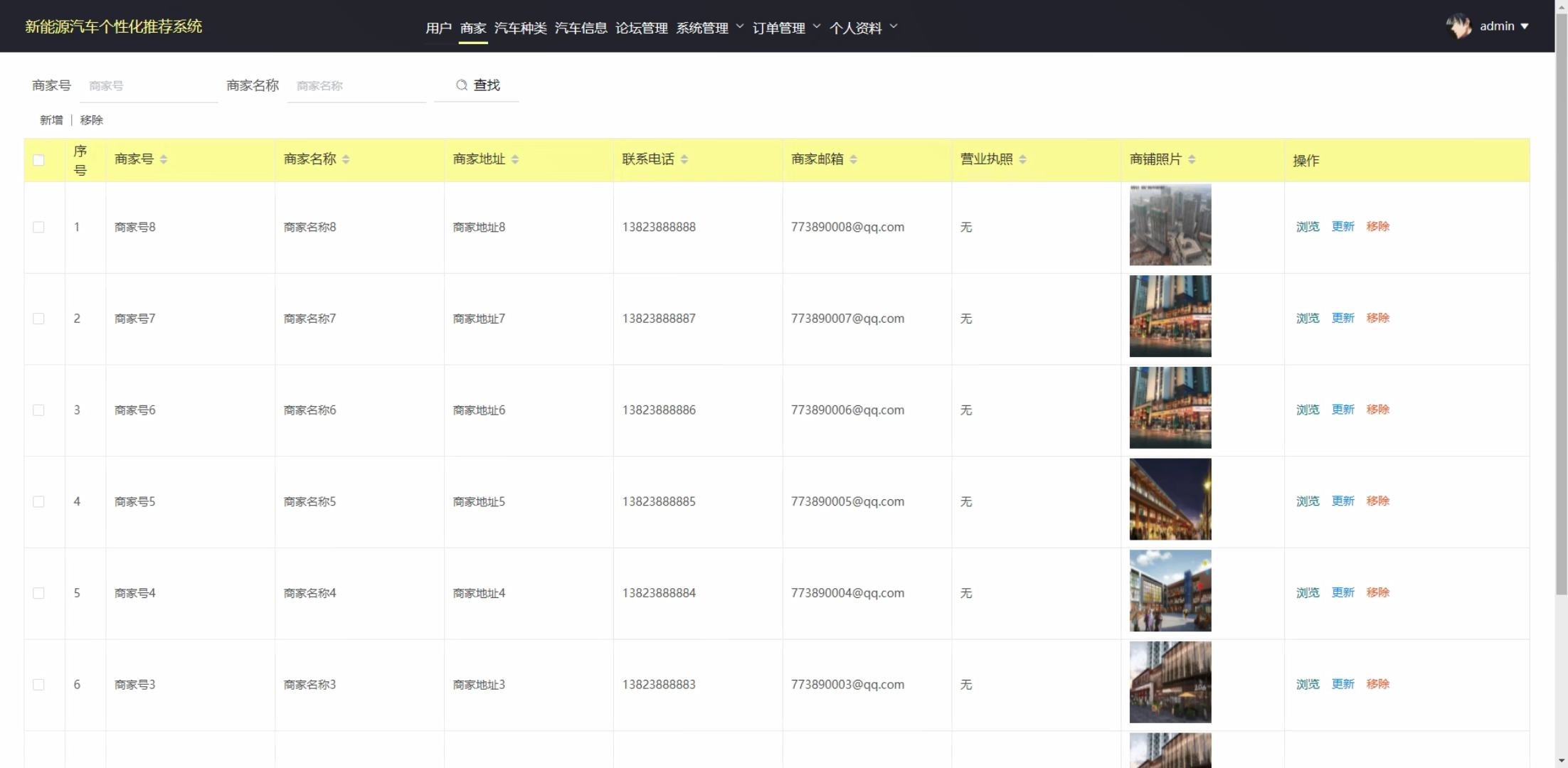Viewport: 1568px width, 768px height.
Task: Sort by 商家名称 column arrows
Action: point(346,159)
